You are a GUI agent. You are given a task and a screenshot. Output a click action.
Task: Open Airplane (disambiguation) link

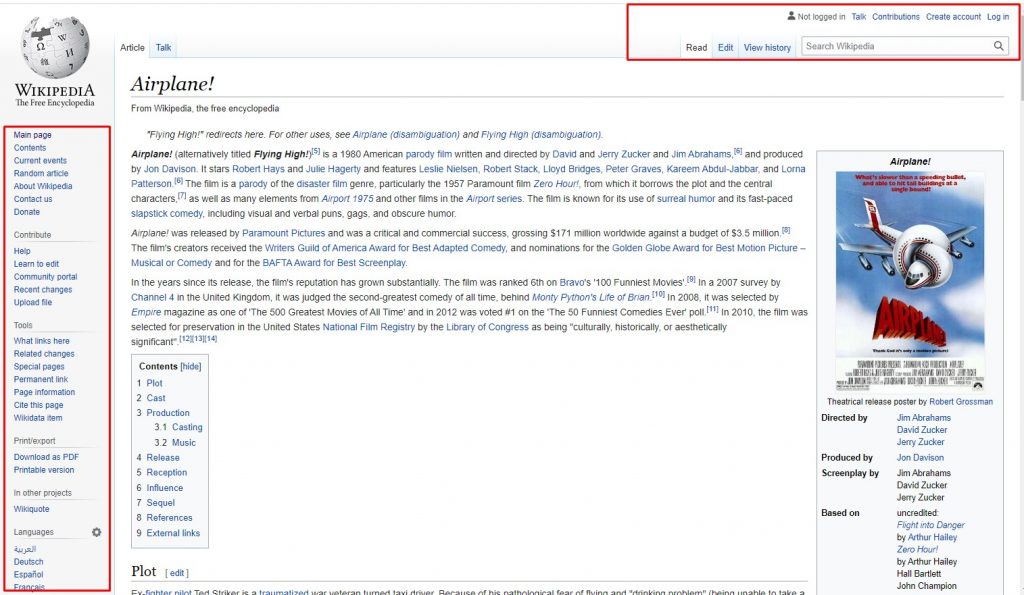click(x=406, y=135)
